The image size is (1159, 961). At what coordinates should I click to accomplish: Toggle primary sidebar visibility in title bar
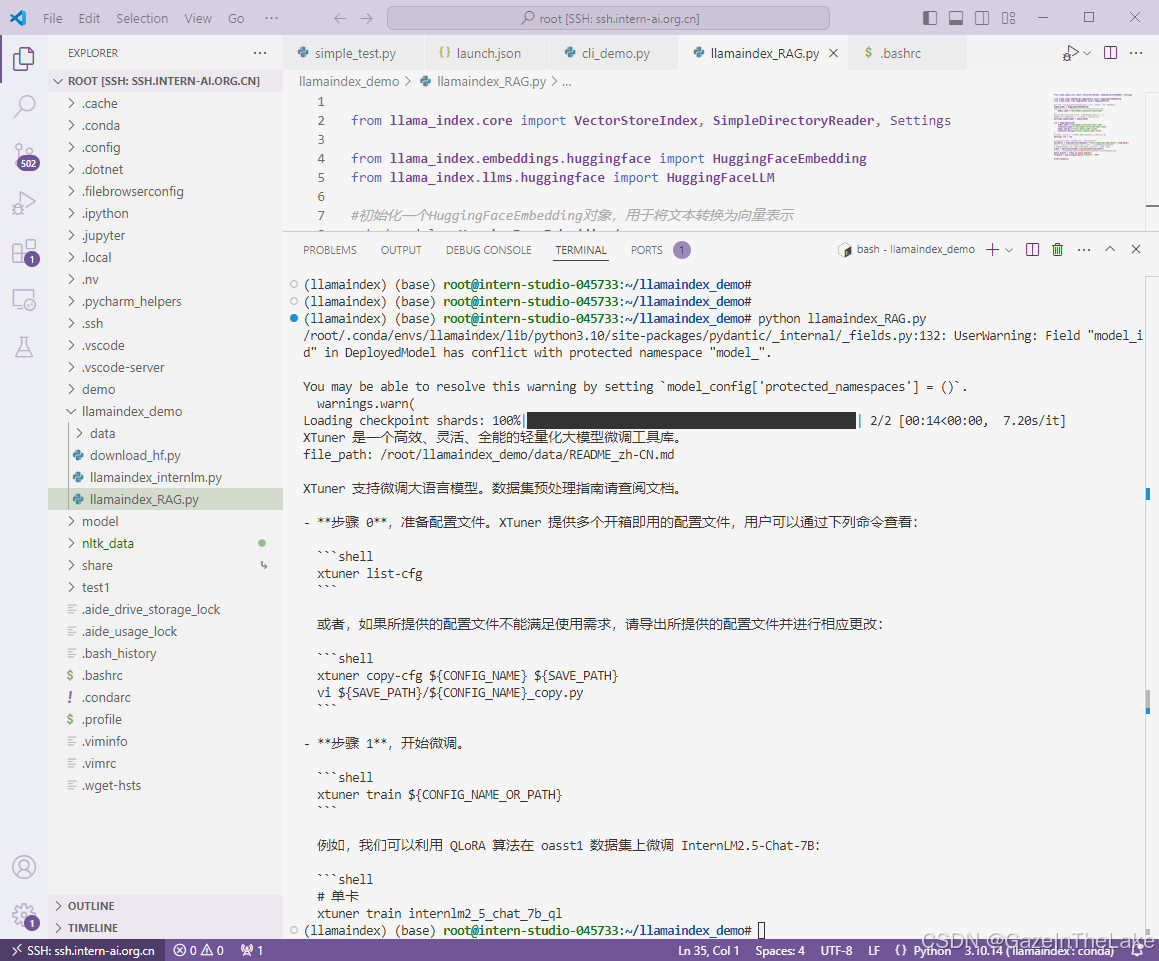pyautogui.click(x=929, y=17)
